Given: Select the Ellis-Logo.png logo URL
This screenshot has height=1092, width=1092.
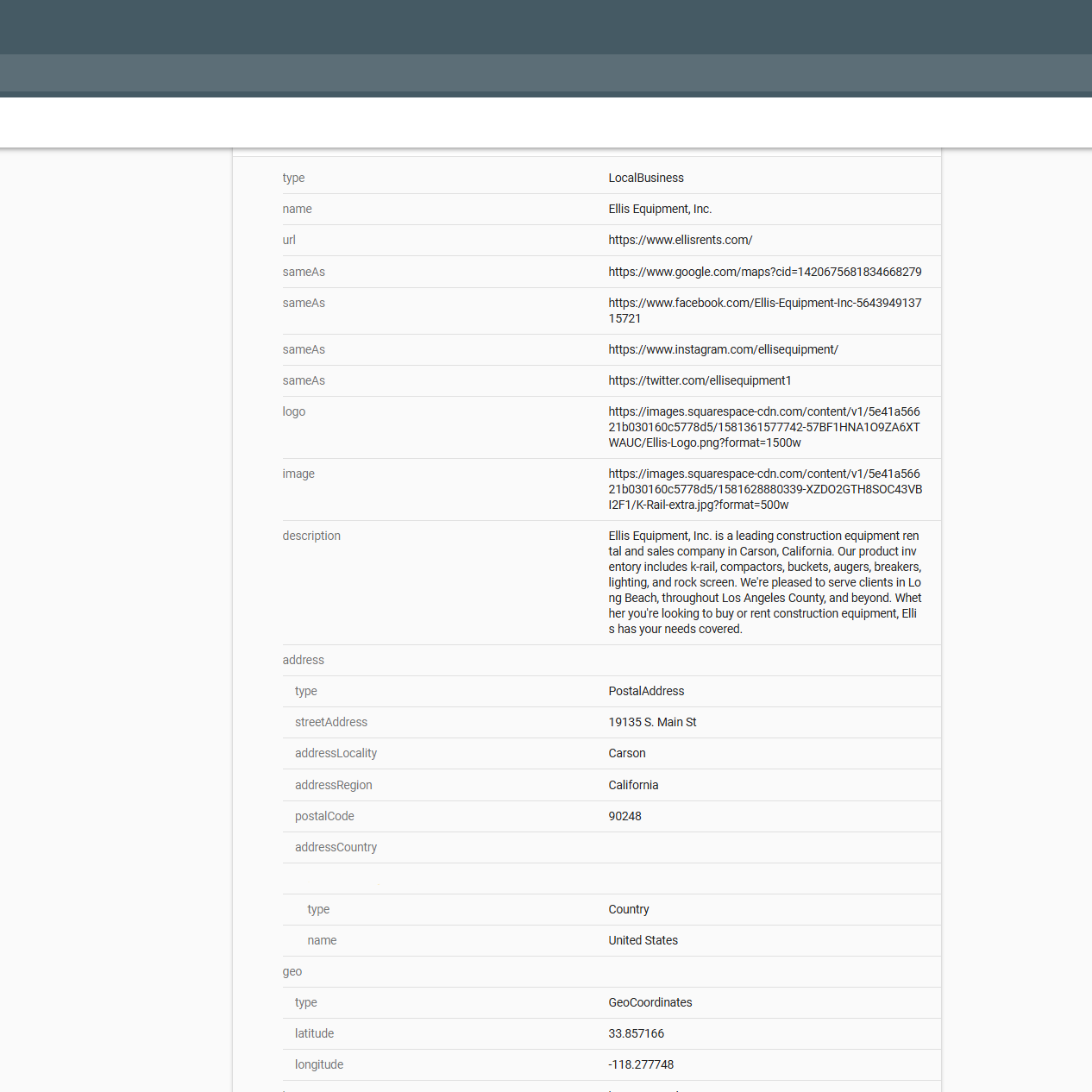Looking at the screenshot, I should pos(764,427).
